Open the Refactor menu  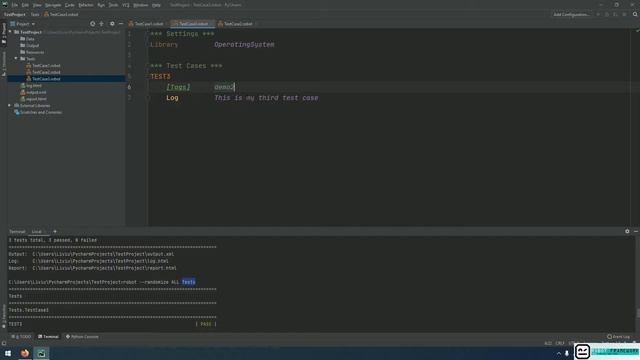point(86,5)
